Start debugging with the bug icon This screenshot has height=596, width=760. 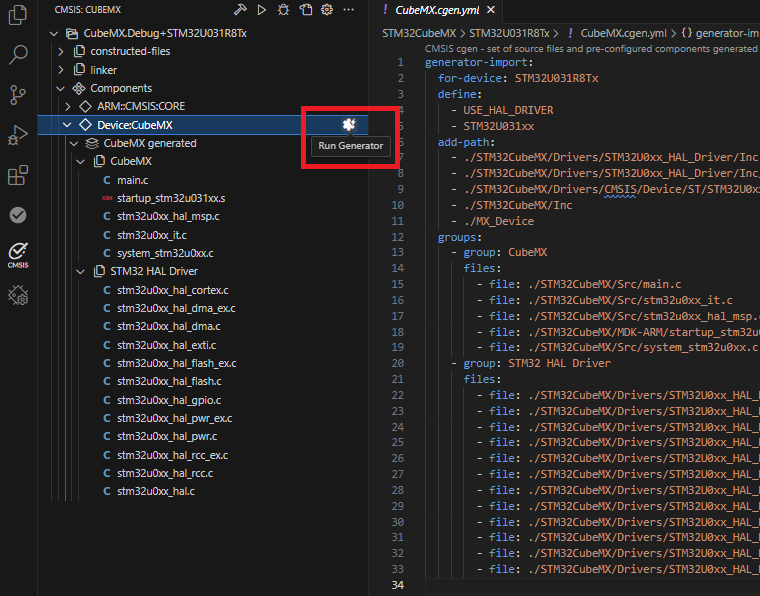coord(283,9)
